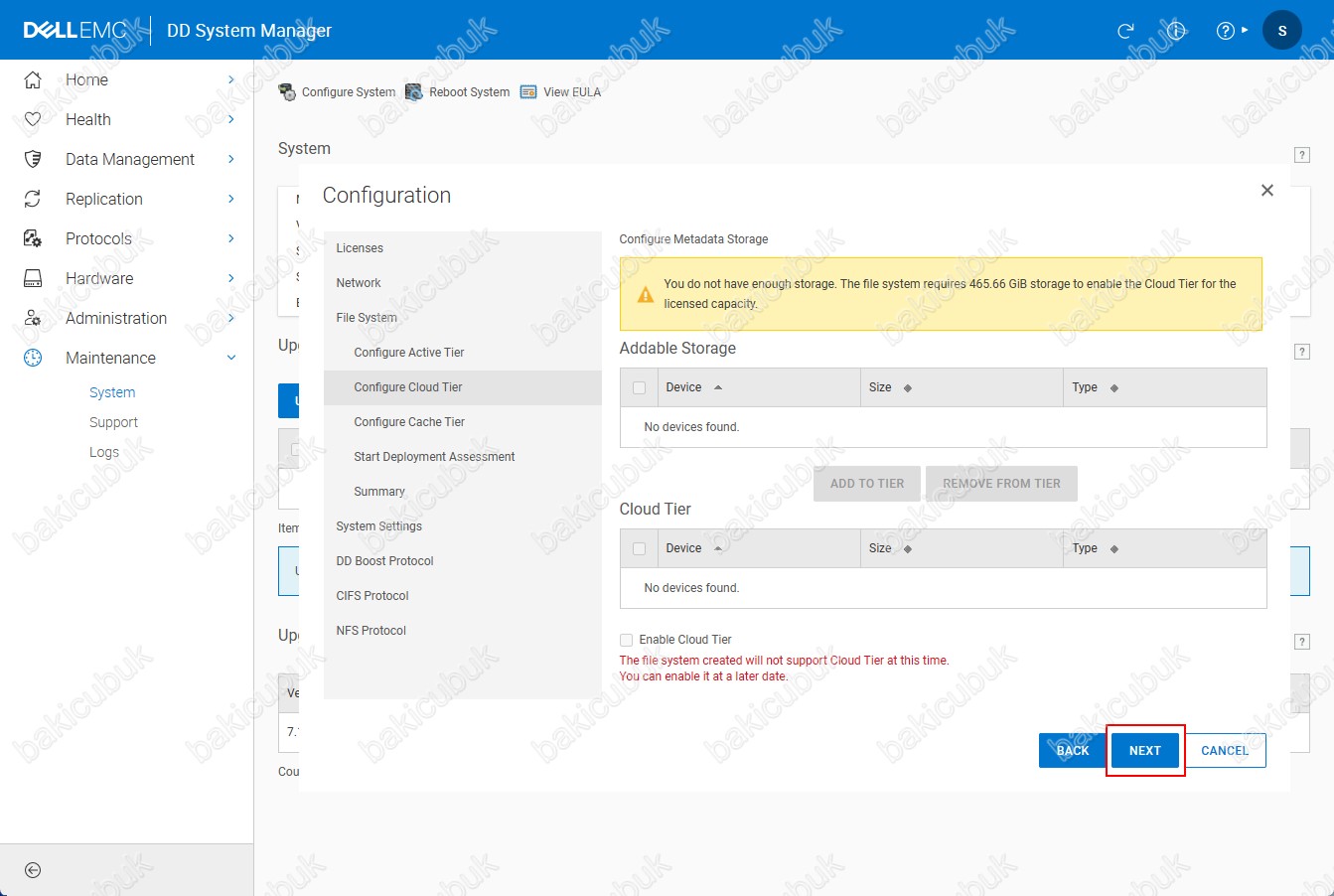
Task: Click the View EULA icon
Action: 528,92
